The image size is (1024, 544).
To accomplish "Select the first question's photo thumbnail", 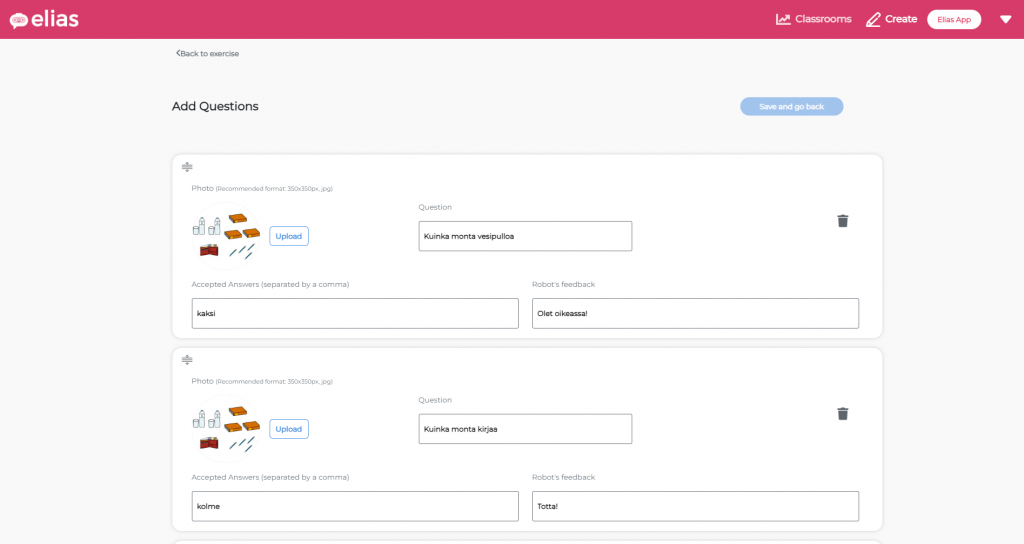I will [x=226, y=236].
